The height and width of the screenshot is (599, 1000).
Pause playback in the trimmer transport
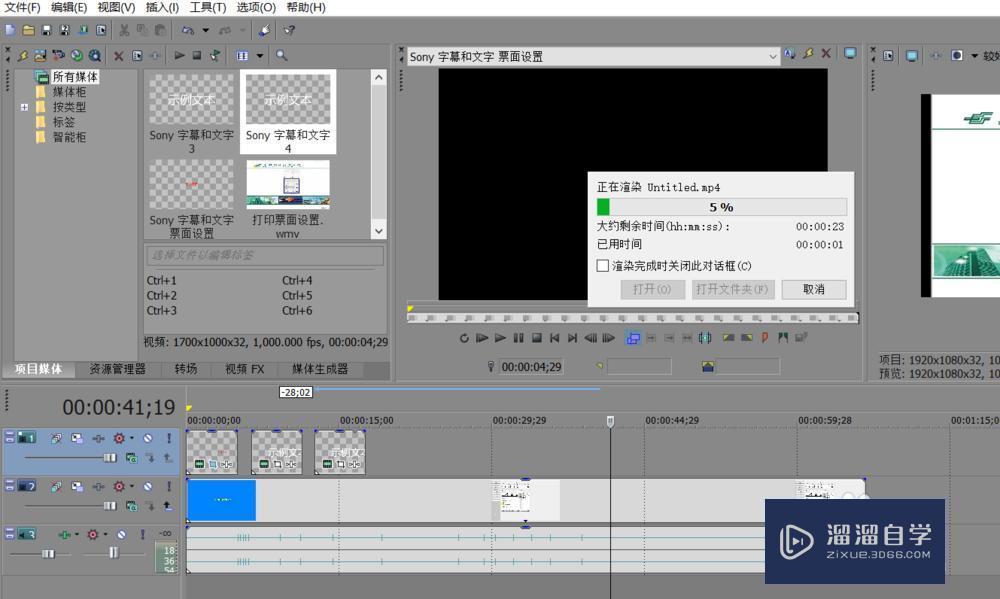518,338
